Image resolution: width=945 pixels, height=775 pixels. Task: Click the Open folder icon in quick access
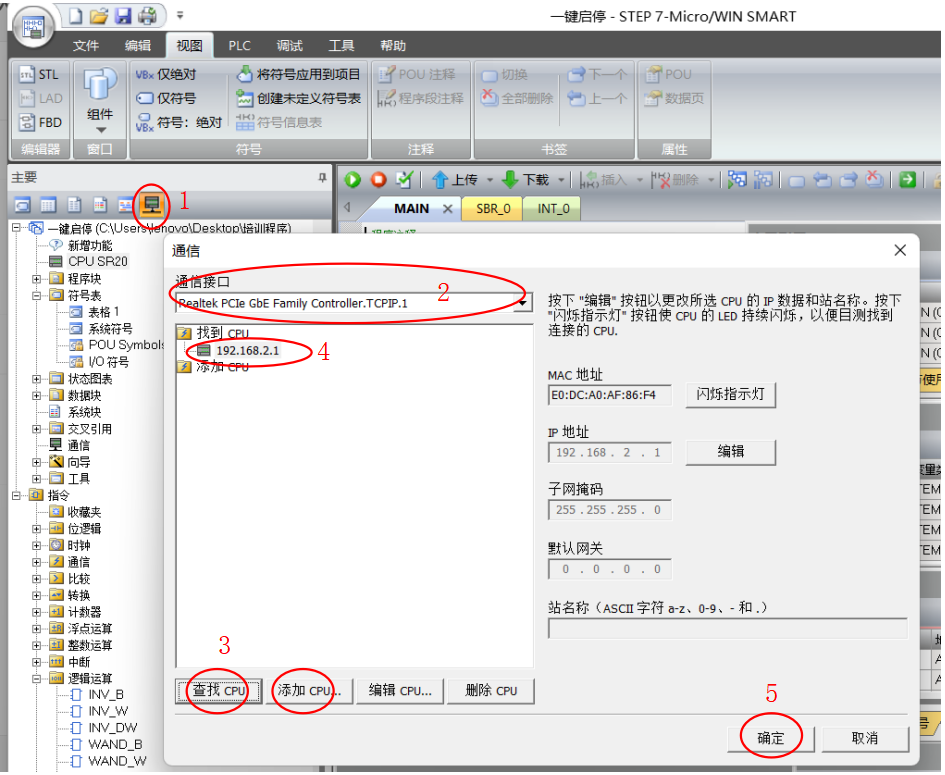point(98,16)
